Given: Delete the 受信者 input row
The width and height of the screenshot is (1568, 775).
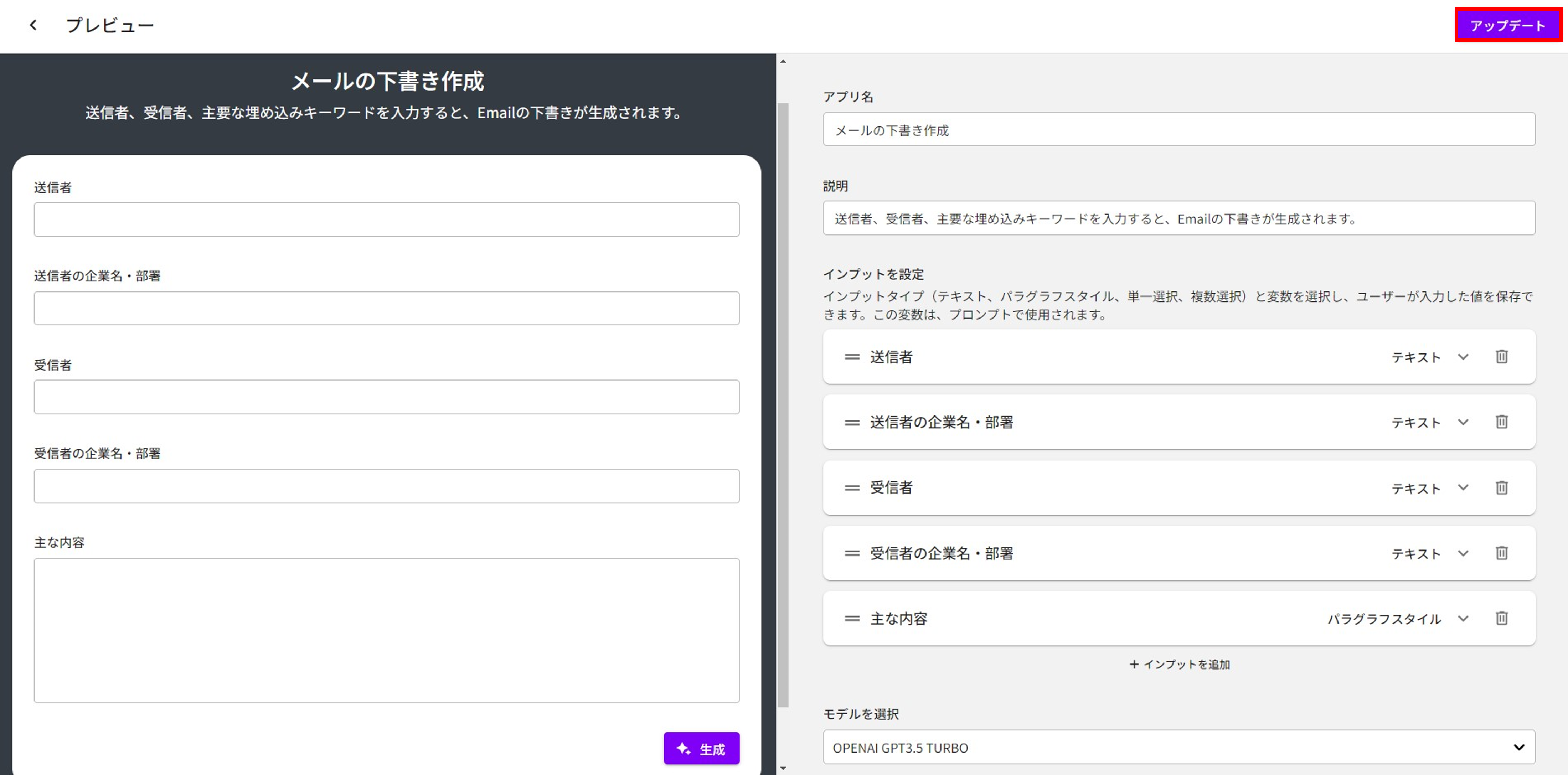Looking at the screenshot, I should tap(1501, 488).
